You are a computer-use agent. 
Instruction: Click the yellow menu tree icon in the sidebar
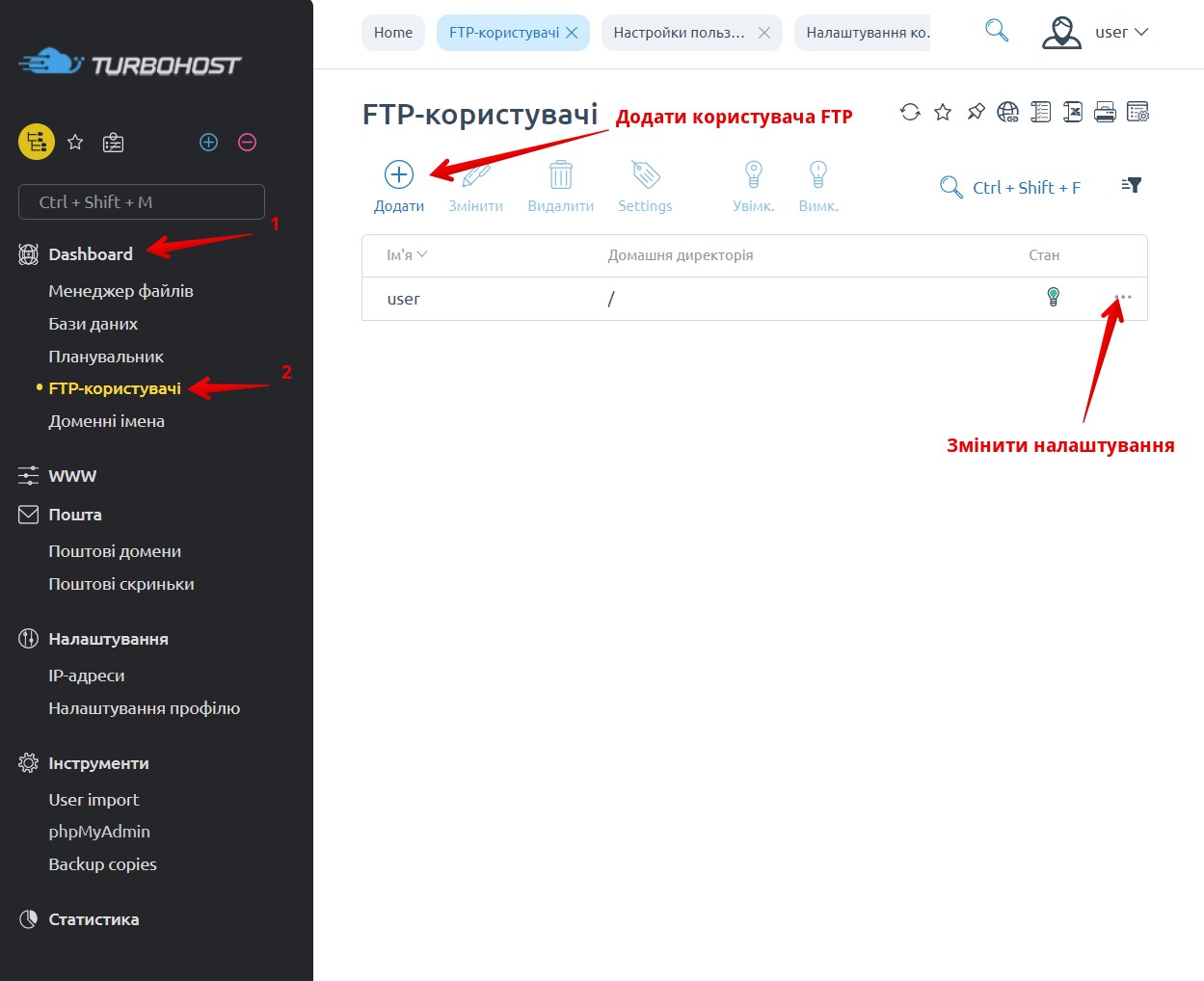point(37,143)
